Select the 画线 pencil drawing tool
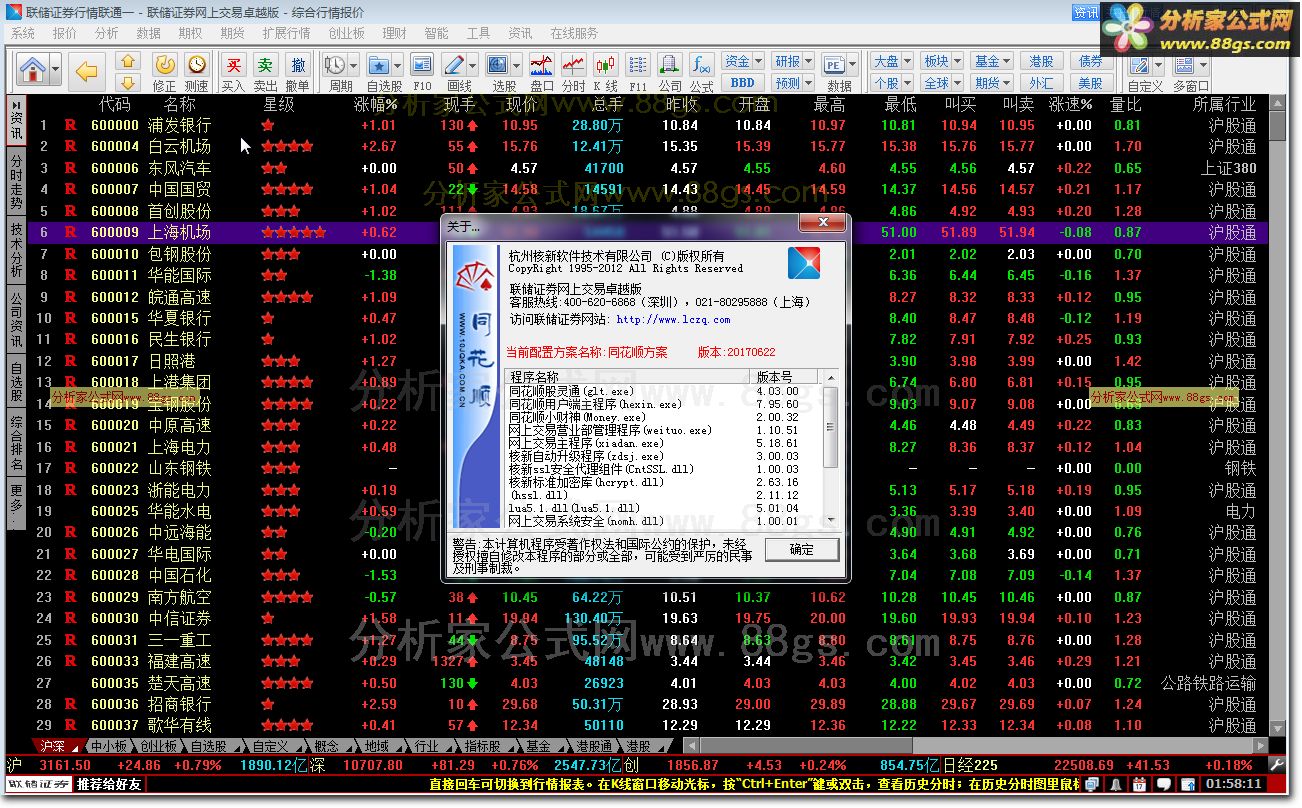The width and height of the screenshot is (1302, 808). (x=454, y=64)
